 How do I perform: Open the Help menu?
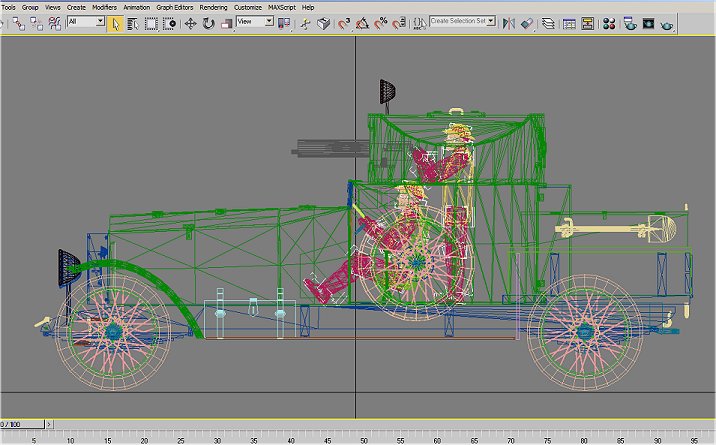coord(308,7)
